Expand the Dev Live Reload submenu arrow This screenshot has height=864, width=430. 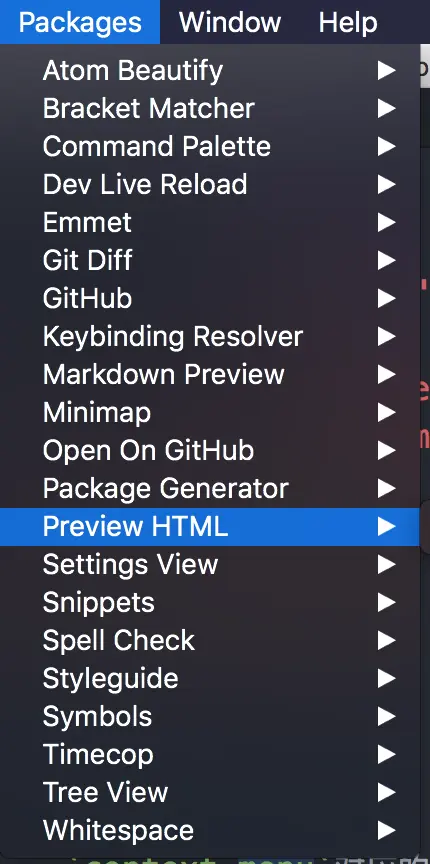(x=386, y=185)
